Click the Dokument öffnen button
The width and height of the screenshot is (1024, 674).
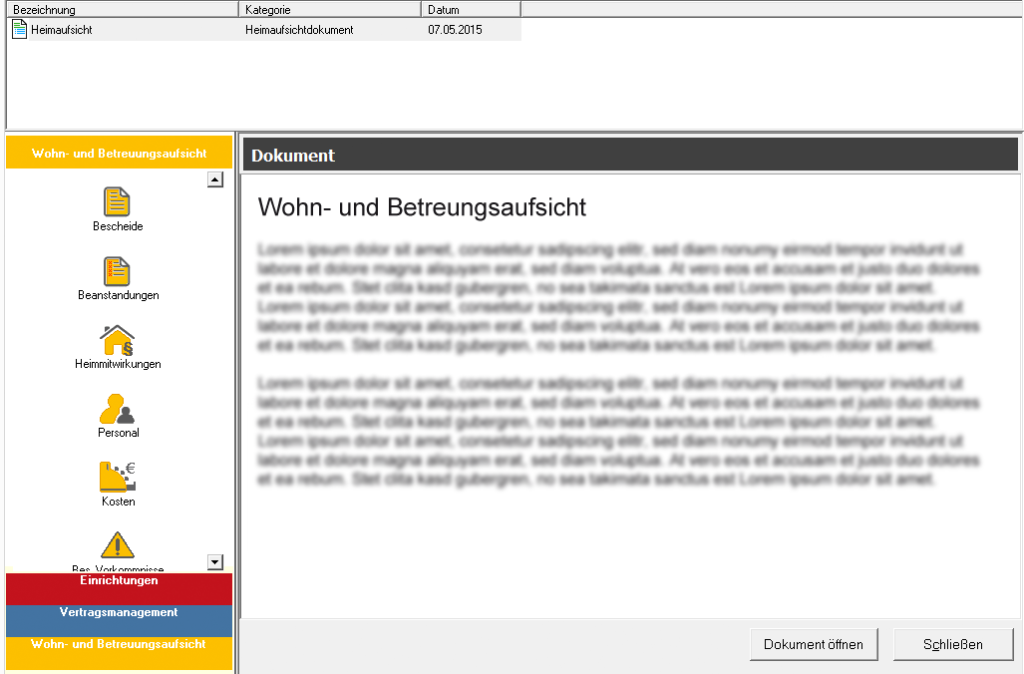tap(813, 644)
